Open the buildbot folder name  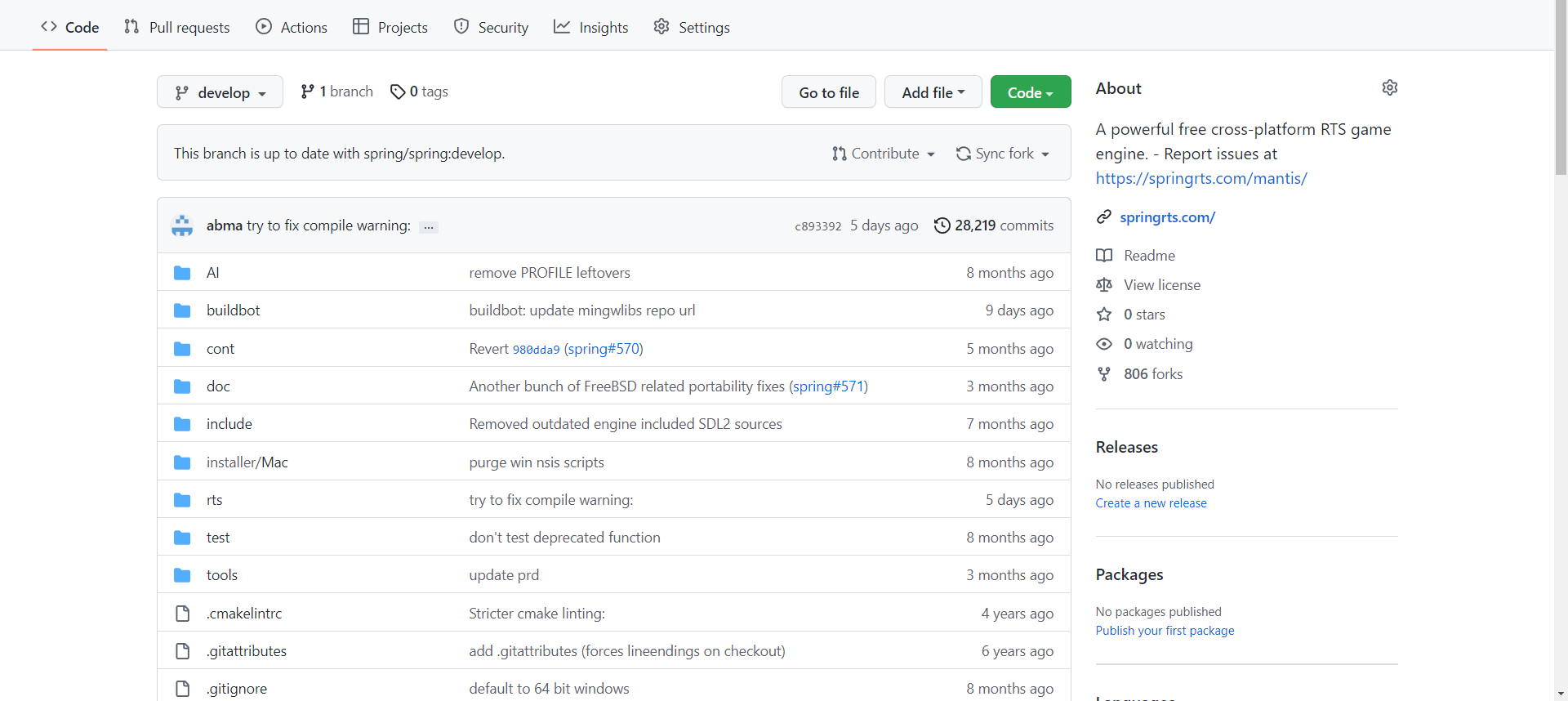[233, 310]
